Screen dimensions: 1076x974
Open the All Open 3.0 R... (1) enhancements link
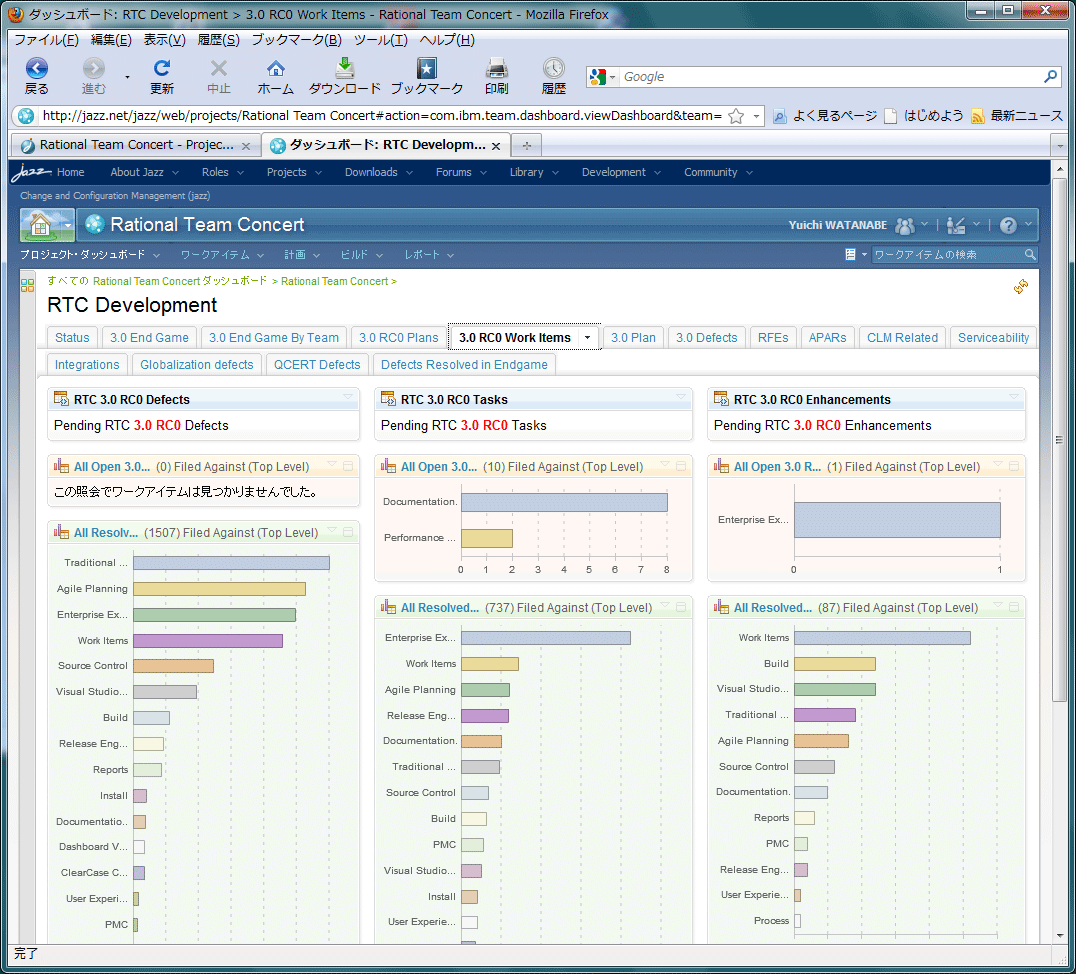coord(777,467)
